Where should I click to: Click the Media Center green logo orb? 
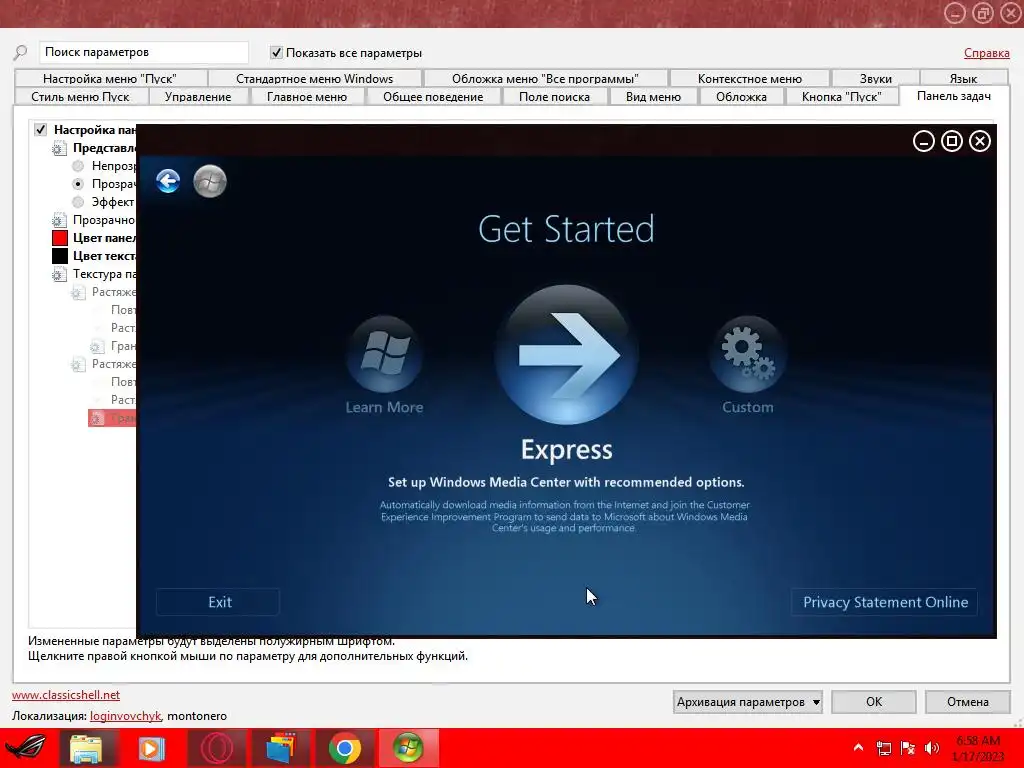tap(210, 181)
